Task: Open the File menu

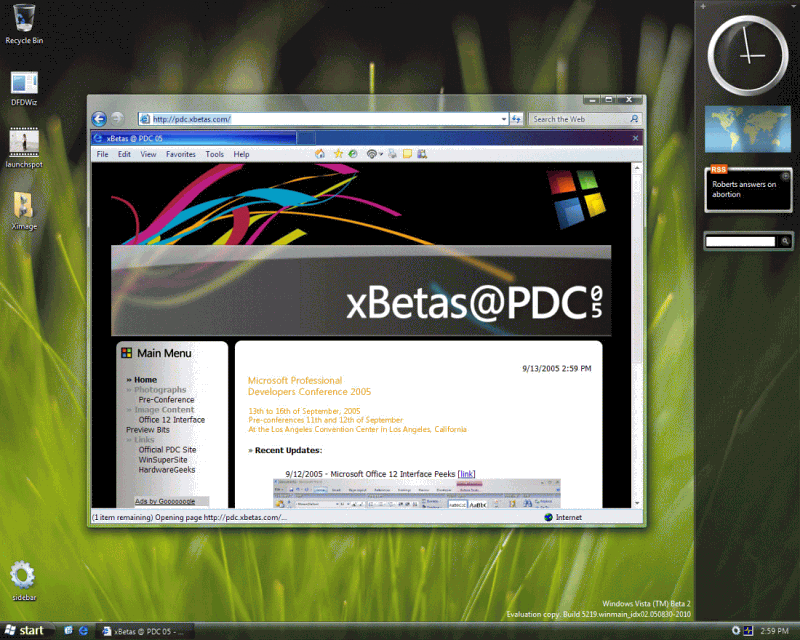Action: pos(102,154)
